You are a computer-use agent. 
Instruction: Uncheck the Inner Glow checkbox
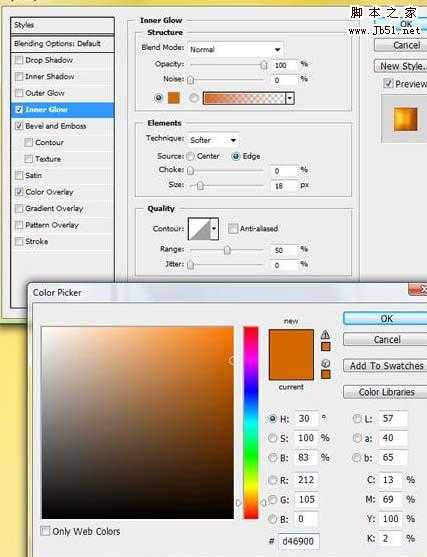[x=19, y=109]
